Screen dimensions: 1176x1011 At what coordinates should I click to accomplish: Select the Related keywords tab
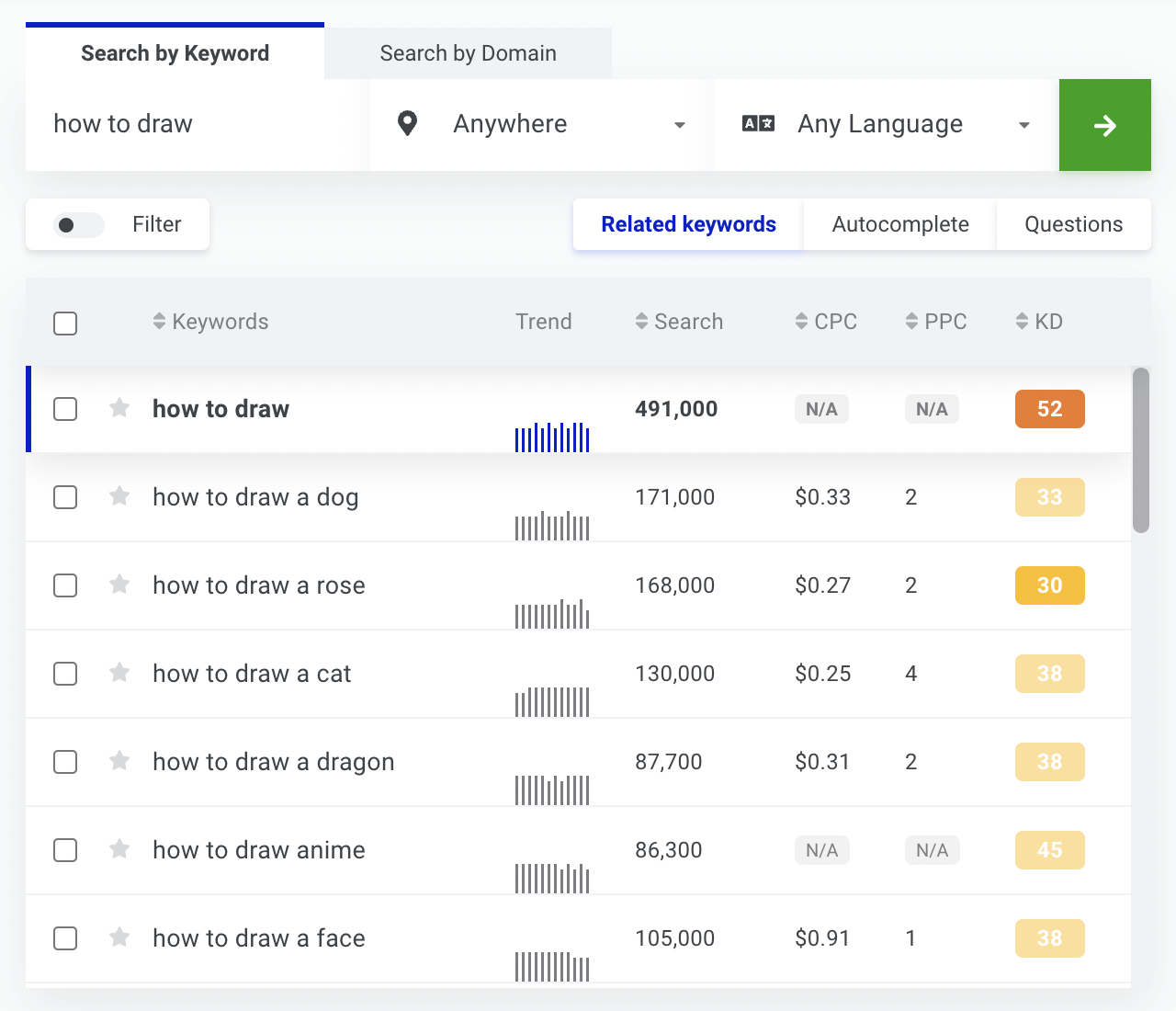688,224
